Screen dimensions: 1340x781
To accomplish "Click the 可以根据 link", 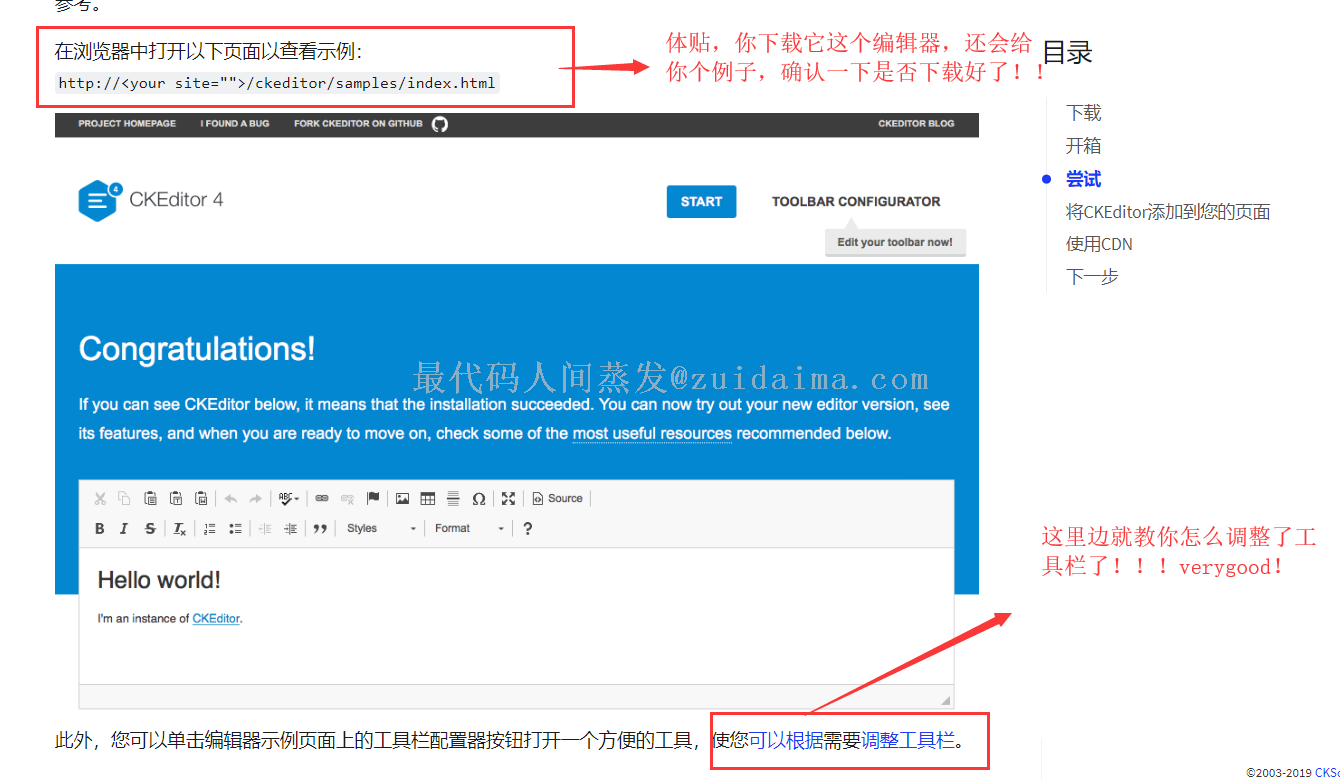I will [x=786, y=741].
